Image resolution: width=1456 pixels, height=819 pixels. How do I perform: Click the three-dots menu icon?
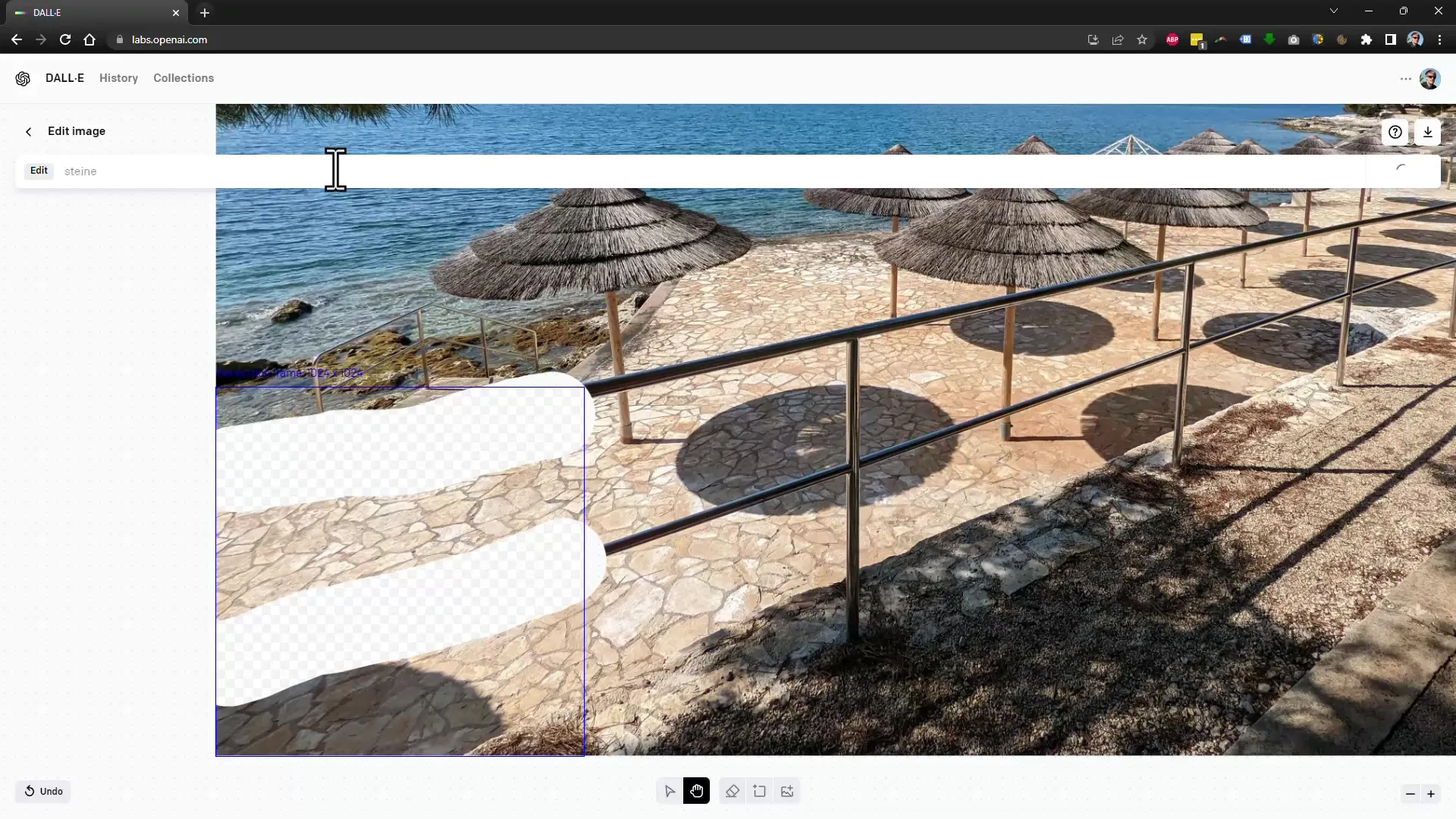pyautogui.click(x=1406, y=78)
